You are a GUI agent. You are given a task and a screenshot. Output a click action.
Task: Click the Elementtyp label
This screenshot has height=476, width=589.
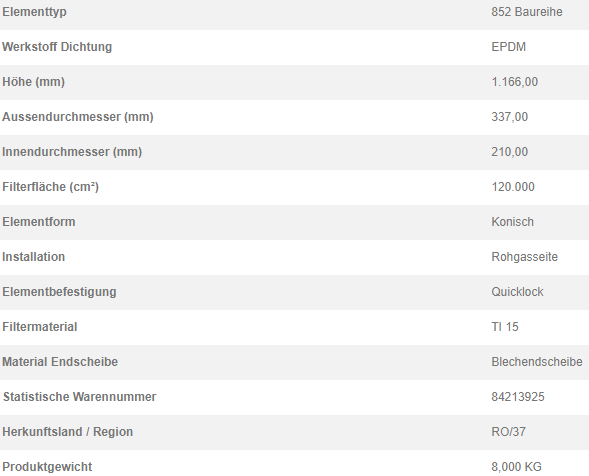tap(35, 12)
